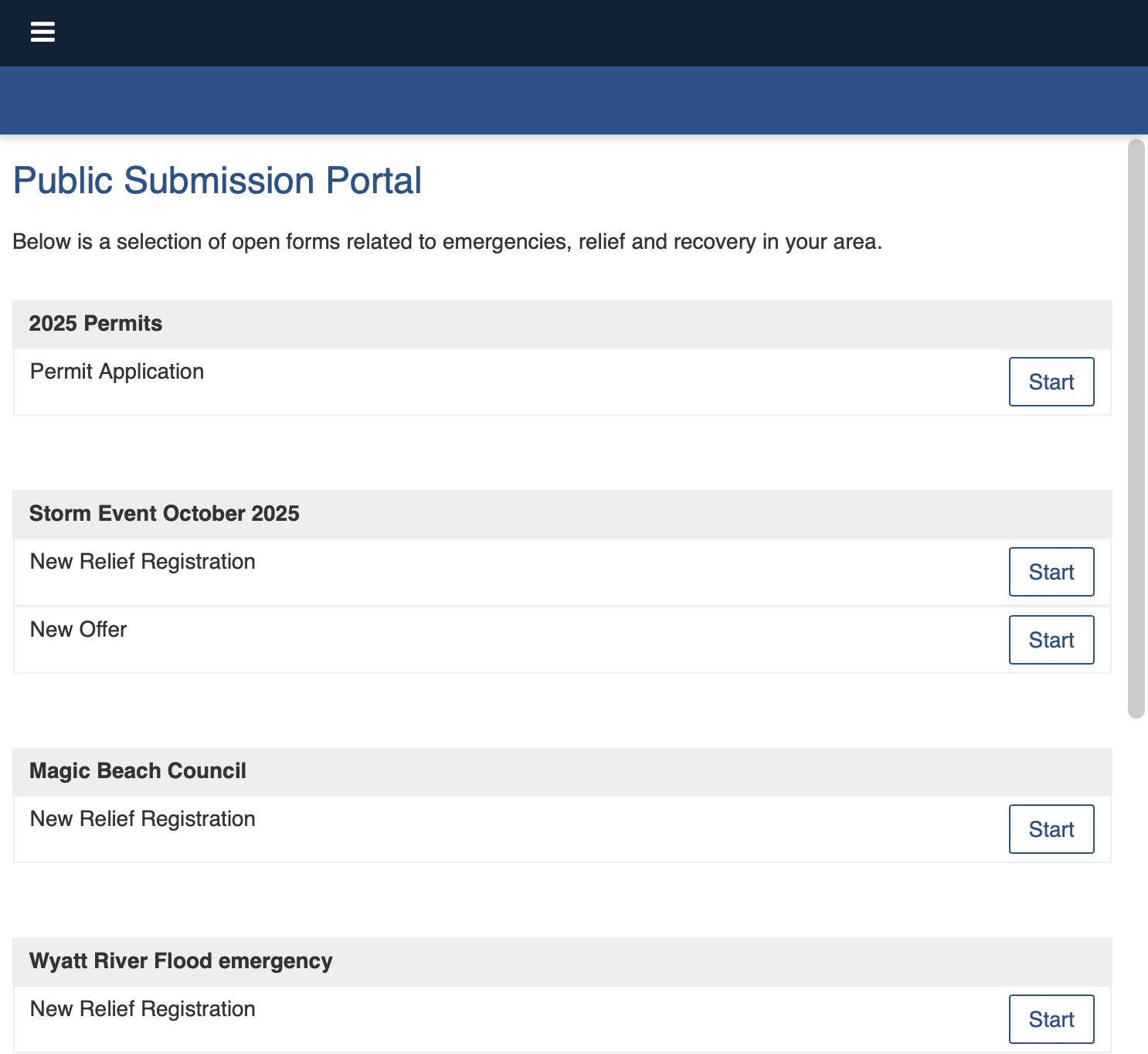The width and height of the screenshot is (1148, 1054).
Task: Click New Relief Registration under Magic Beach Council
Action: pyautogui.click(x=142, y=819)
